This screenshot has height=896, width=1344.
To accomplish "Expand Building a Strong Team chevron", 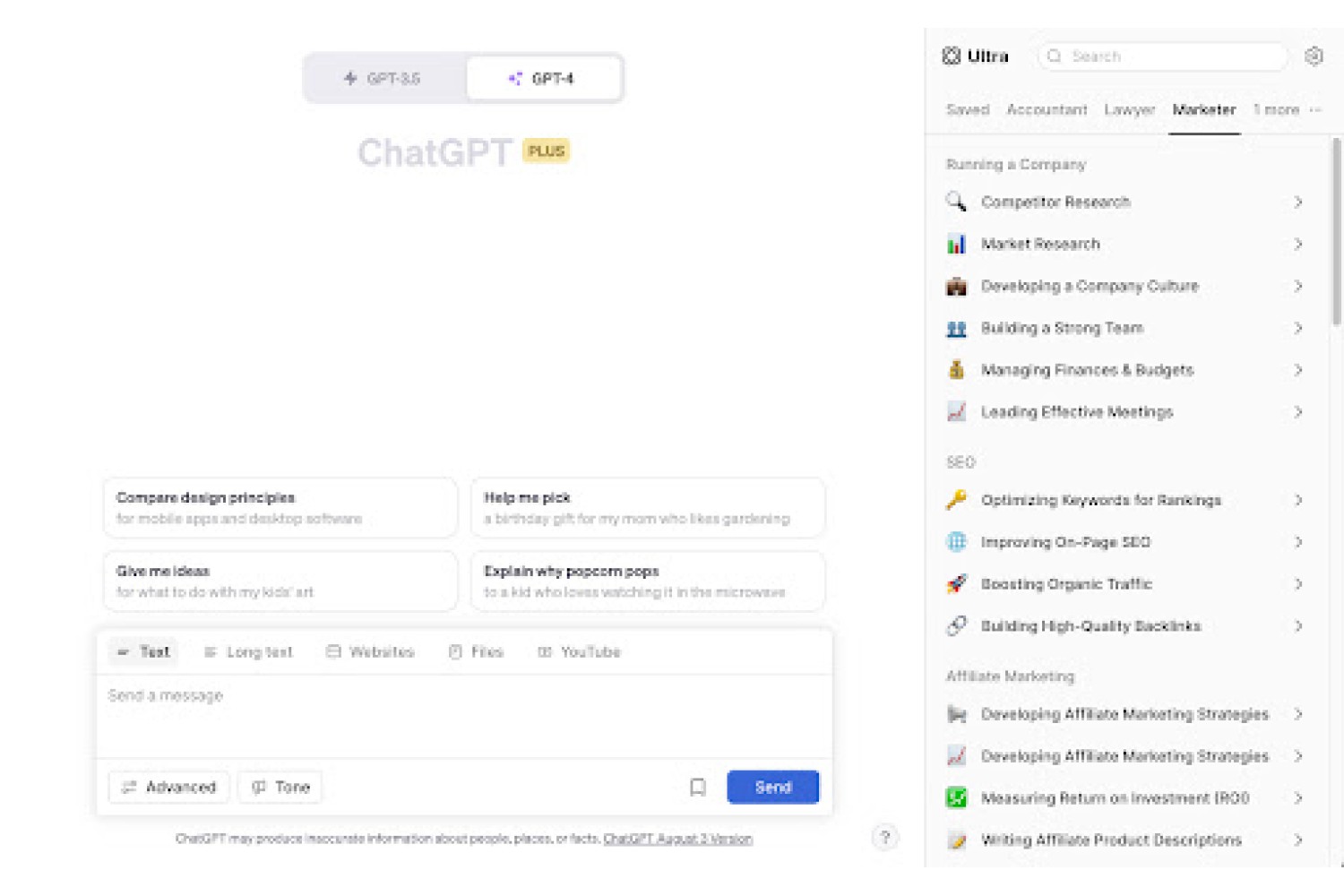I will [1298, 328].
